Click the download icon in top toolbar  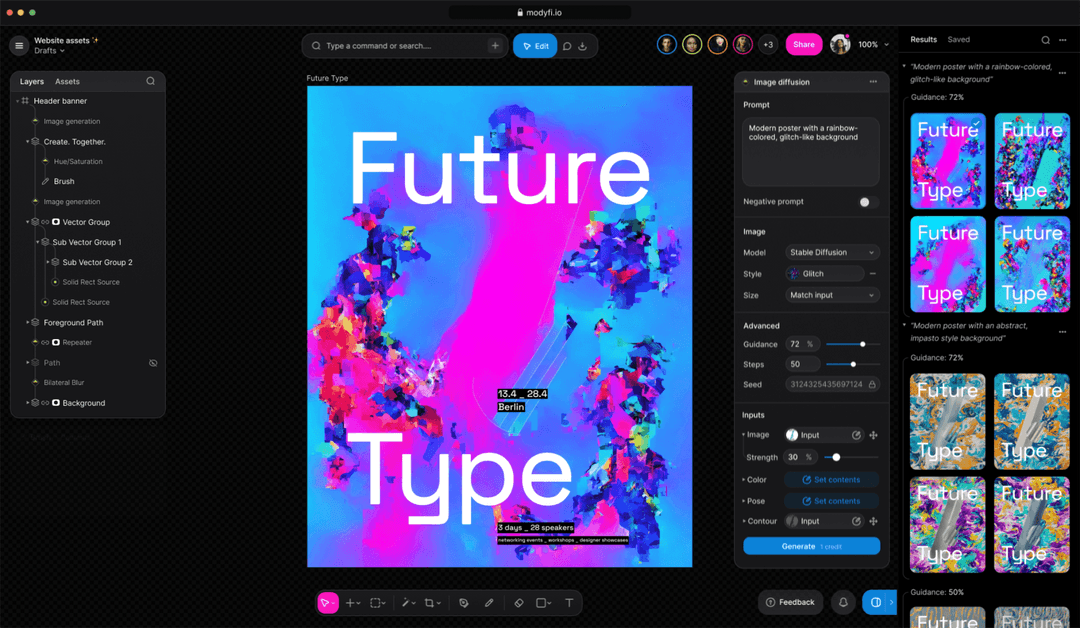583,46
